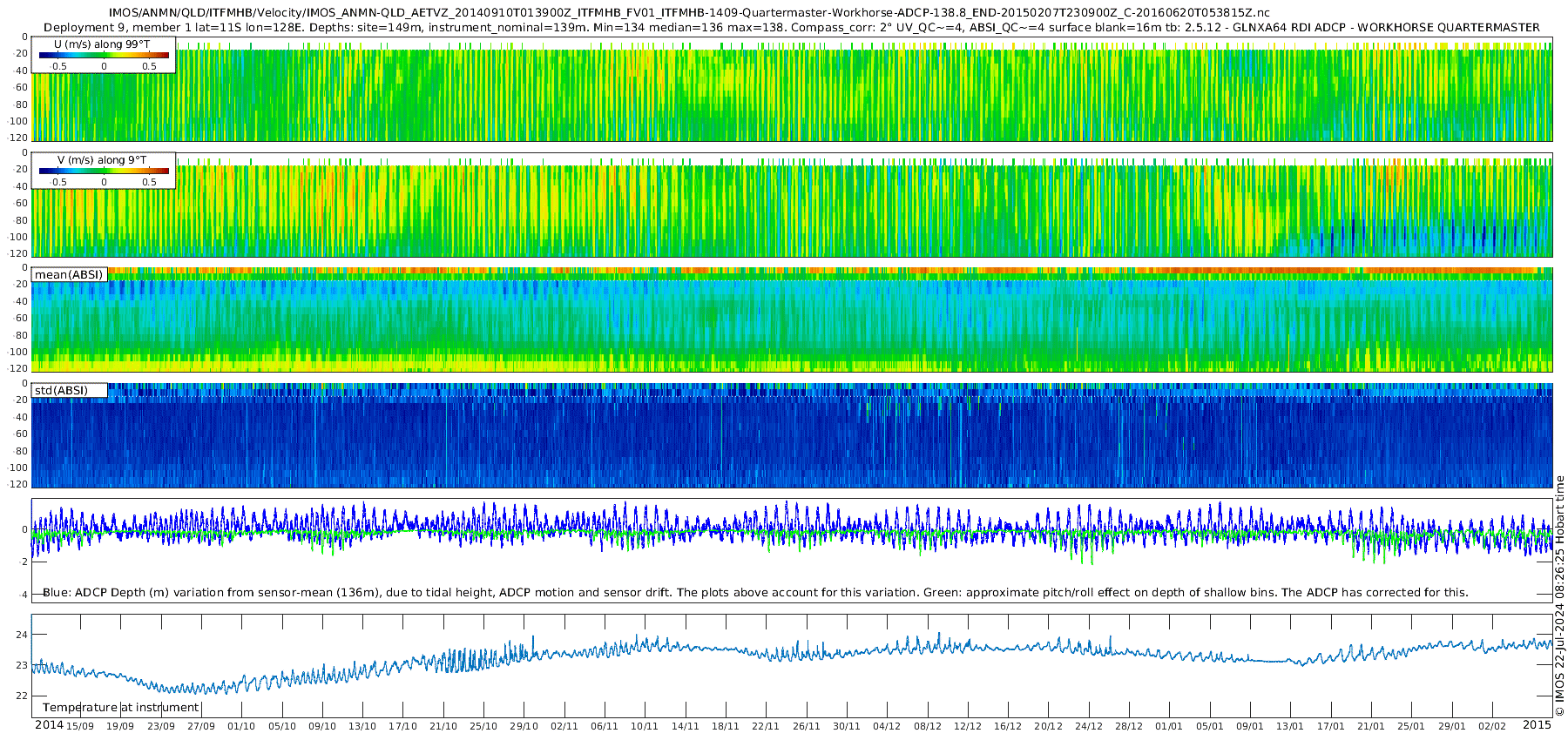
Task: Select the 01/01 date tick
Action: (x=1169, y=726)
